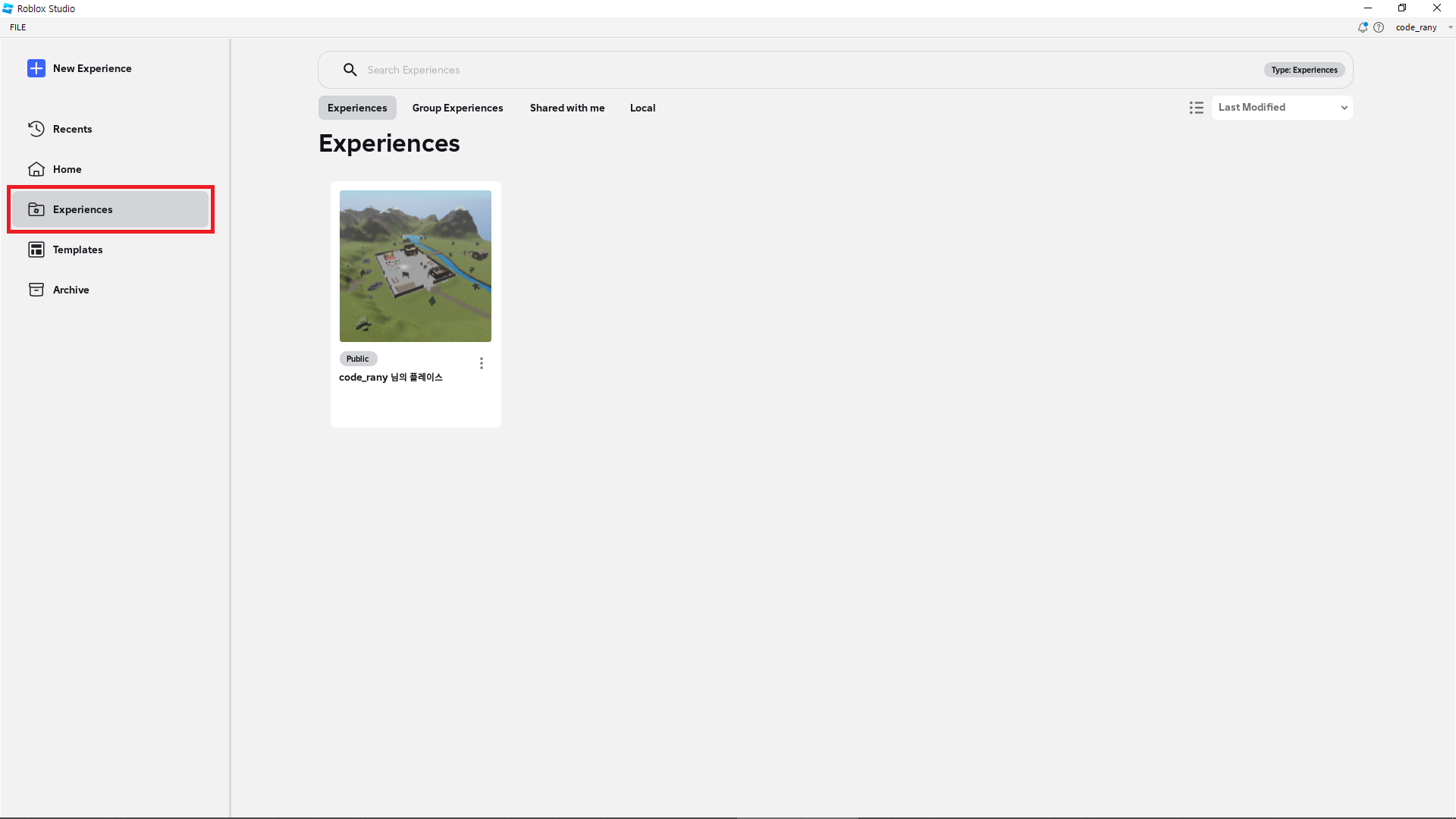
Task: Click the notifications bell icon
Action: (x=1363, y=27)
